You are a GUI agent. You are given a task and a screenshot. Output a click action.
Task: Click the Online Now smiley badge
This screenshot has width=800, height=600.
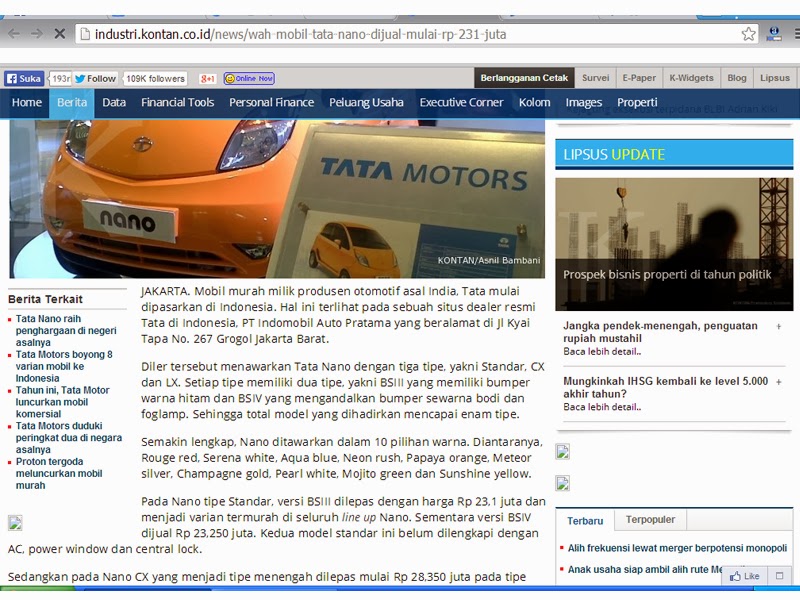point(249,79)
